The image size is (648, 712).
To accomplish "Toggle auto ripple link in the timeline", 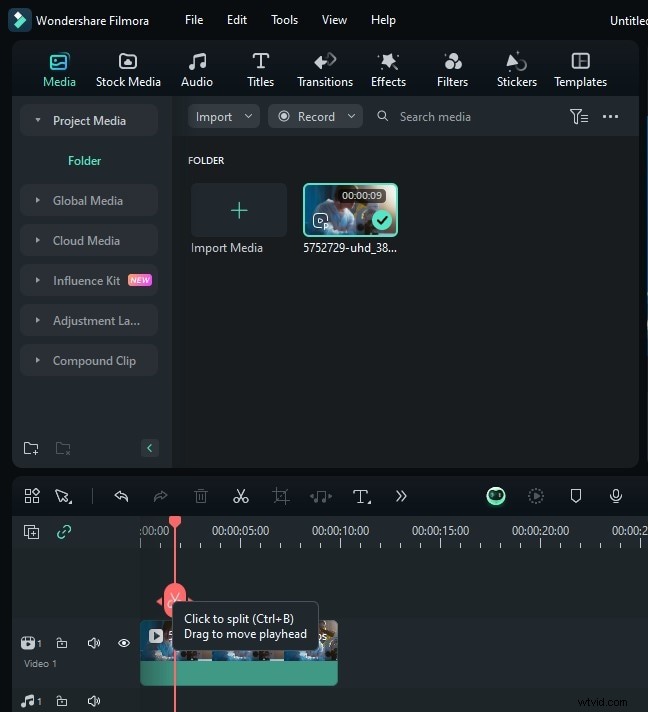I will tap(64, 532).
